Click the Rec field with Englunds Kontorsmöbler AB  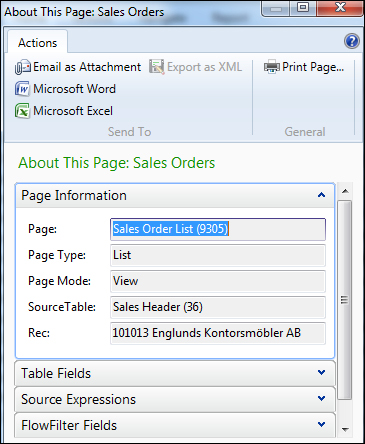tap(218, 333)
